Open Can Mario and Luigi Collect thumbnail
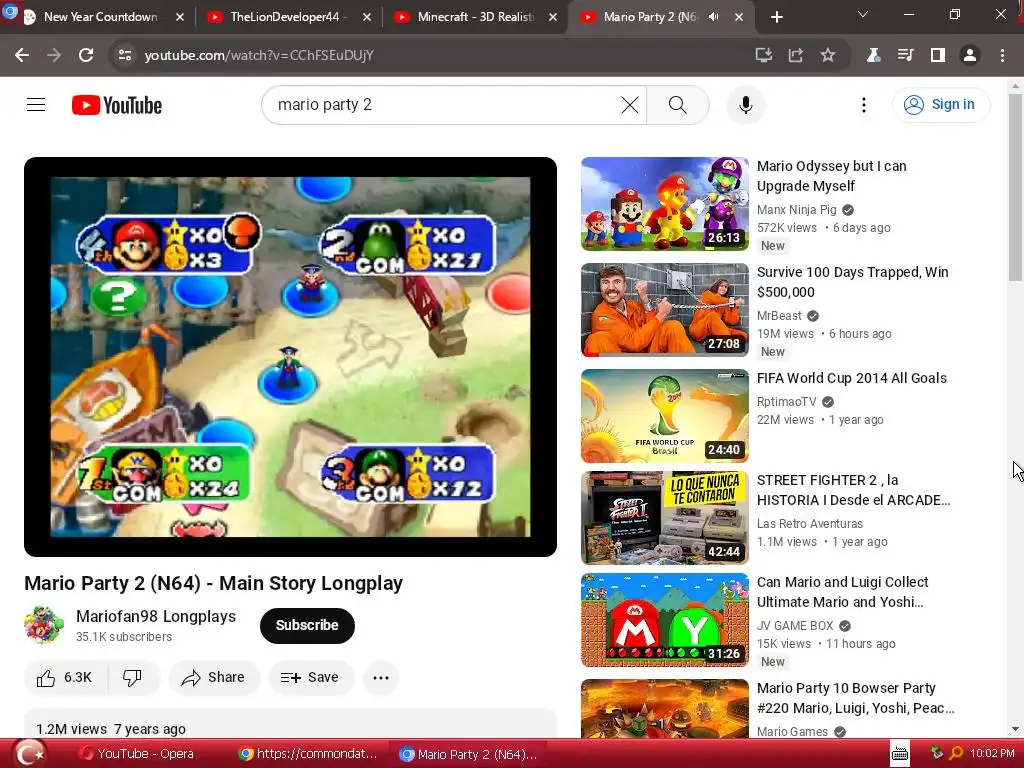Image resolution: width=1024 pixels, height=768 pixels. pyautogui.click(x=665, y=620)
